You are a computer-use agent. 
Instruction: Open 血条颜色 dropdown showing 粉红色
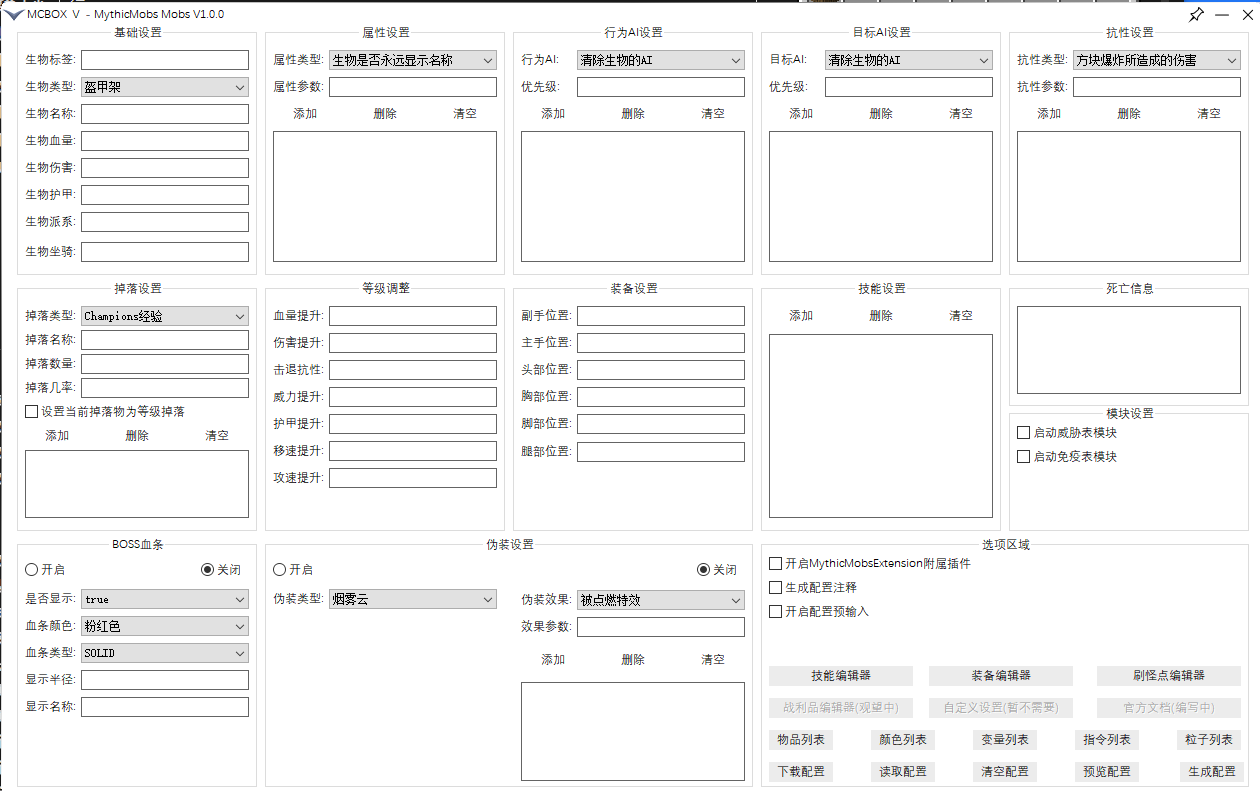[165, 626]
